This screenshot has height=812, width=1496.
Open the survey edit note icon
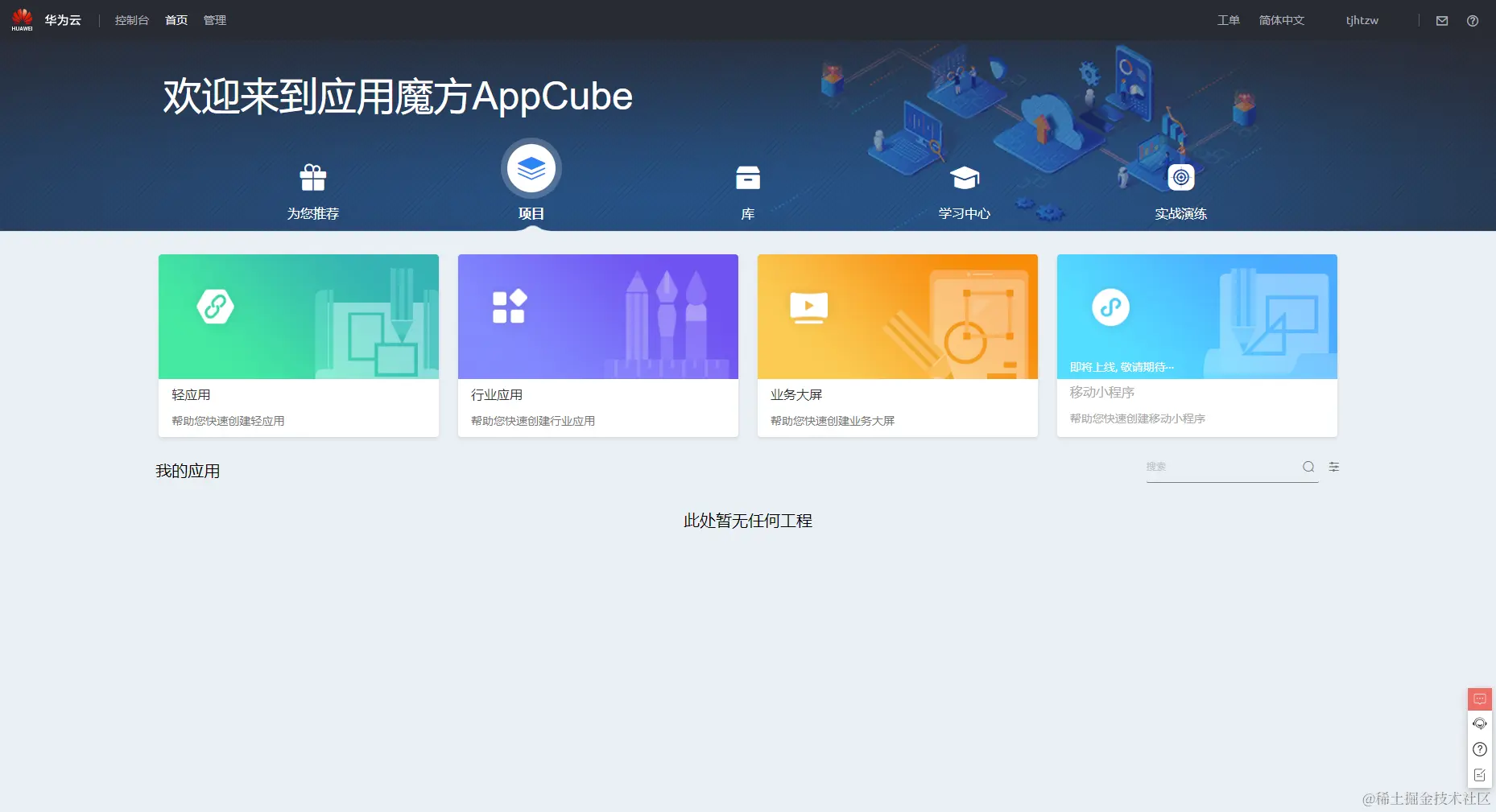click(1480, 775)
